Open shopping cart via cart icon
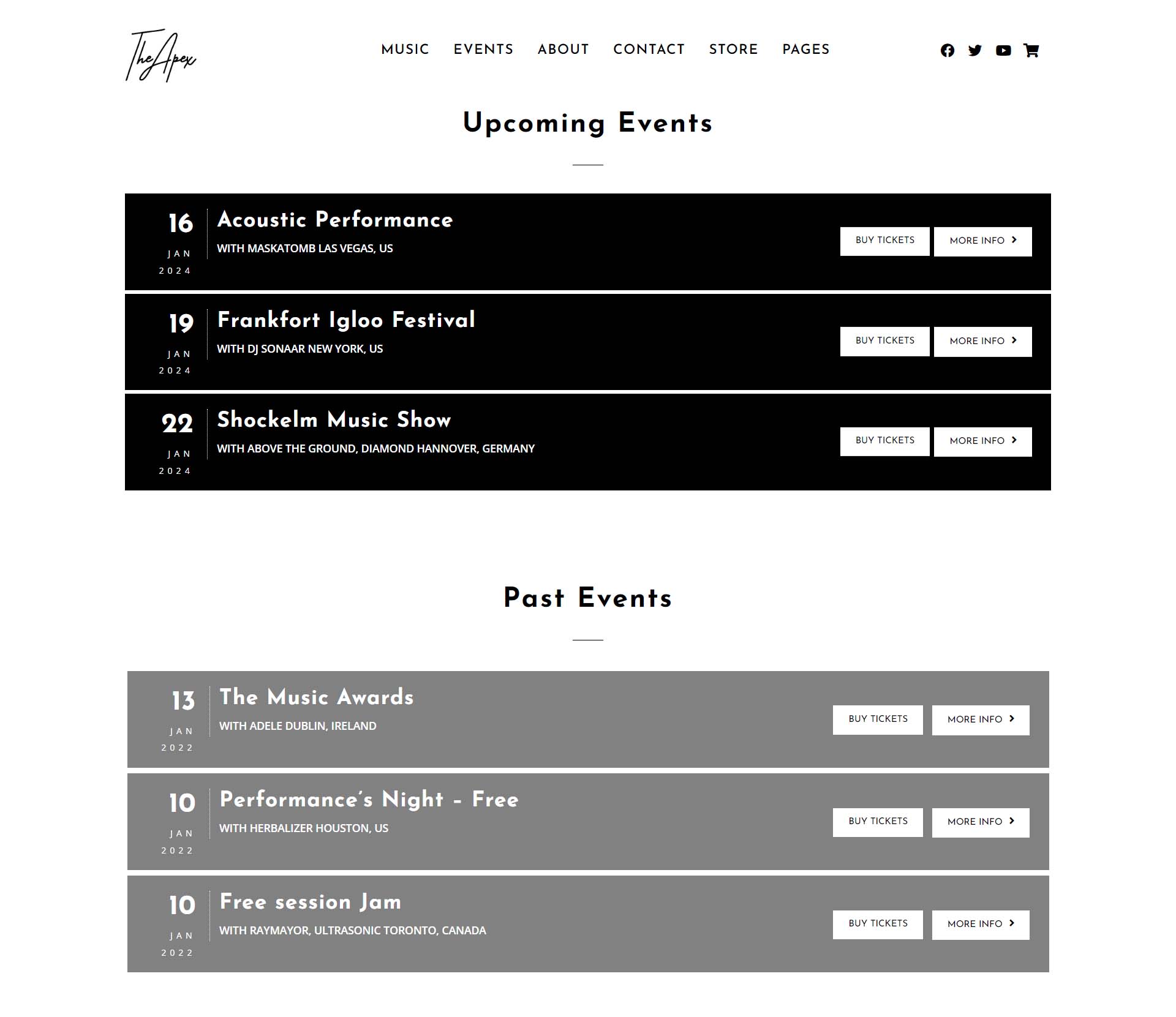 point(1032,49)
